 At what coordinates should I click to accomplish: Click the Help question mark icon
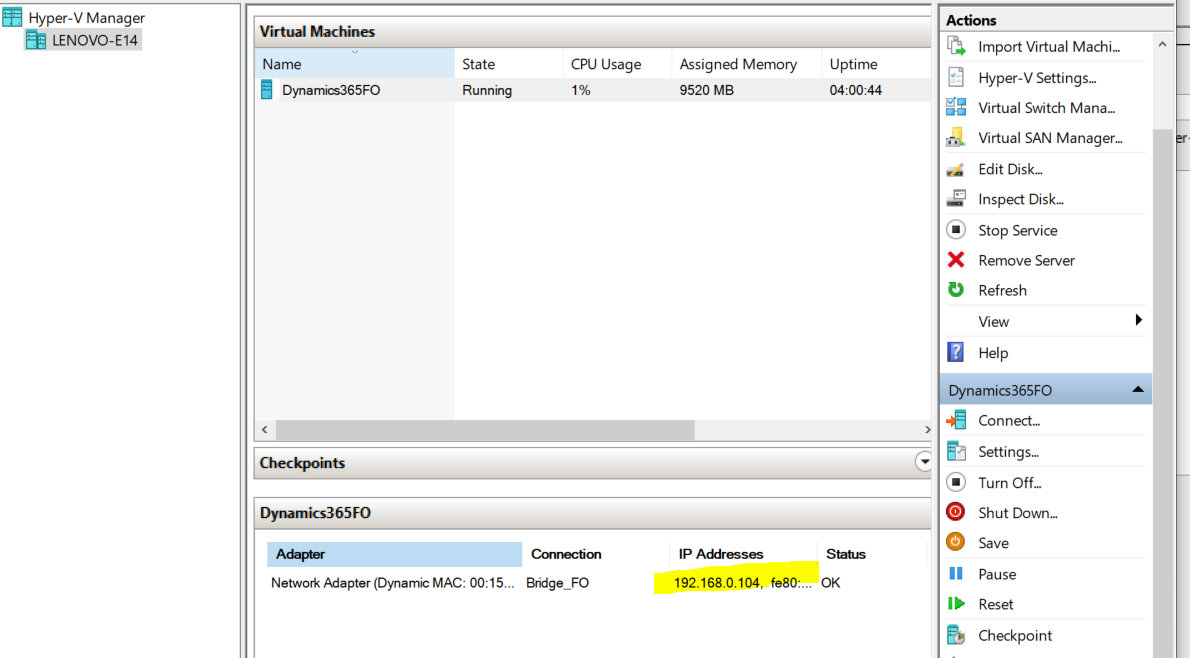(x=955, y=352)
